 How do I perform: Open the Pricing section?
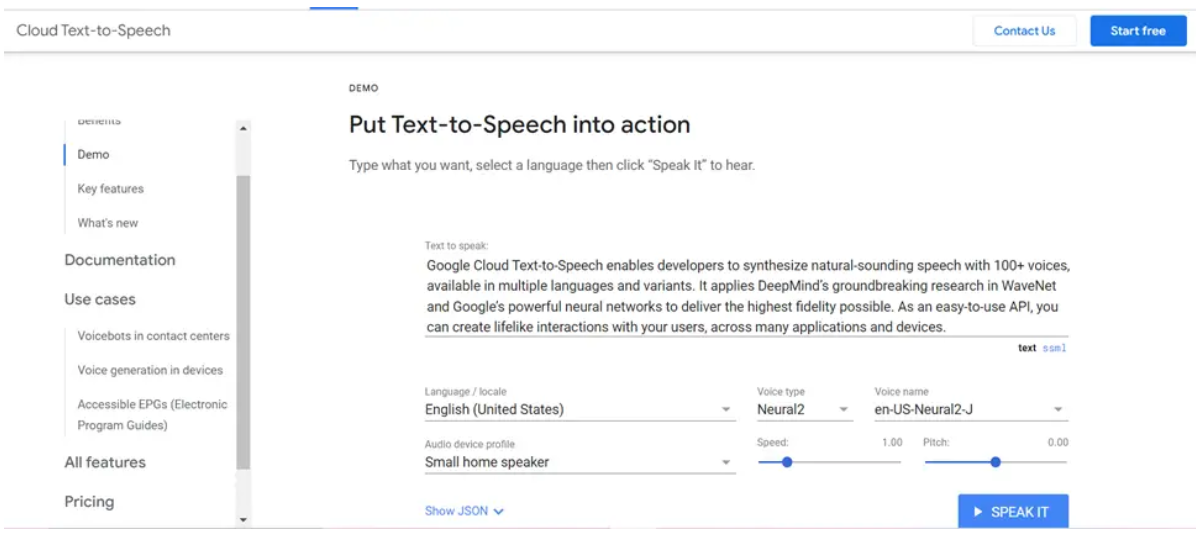(x=89, y=502)
